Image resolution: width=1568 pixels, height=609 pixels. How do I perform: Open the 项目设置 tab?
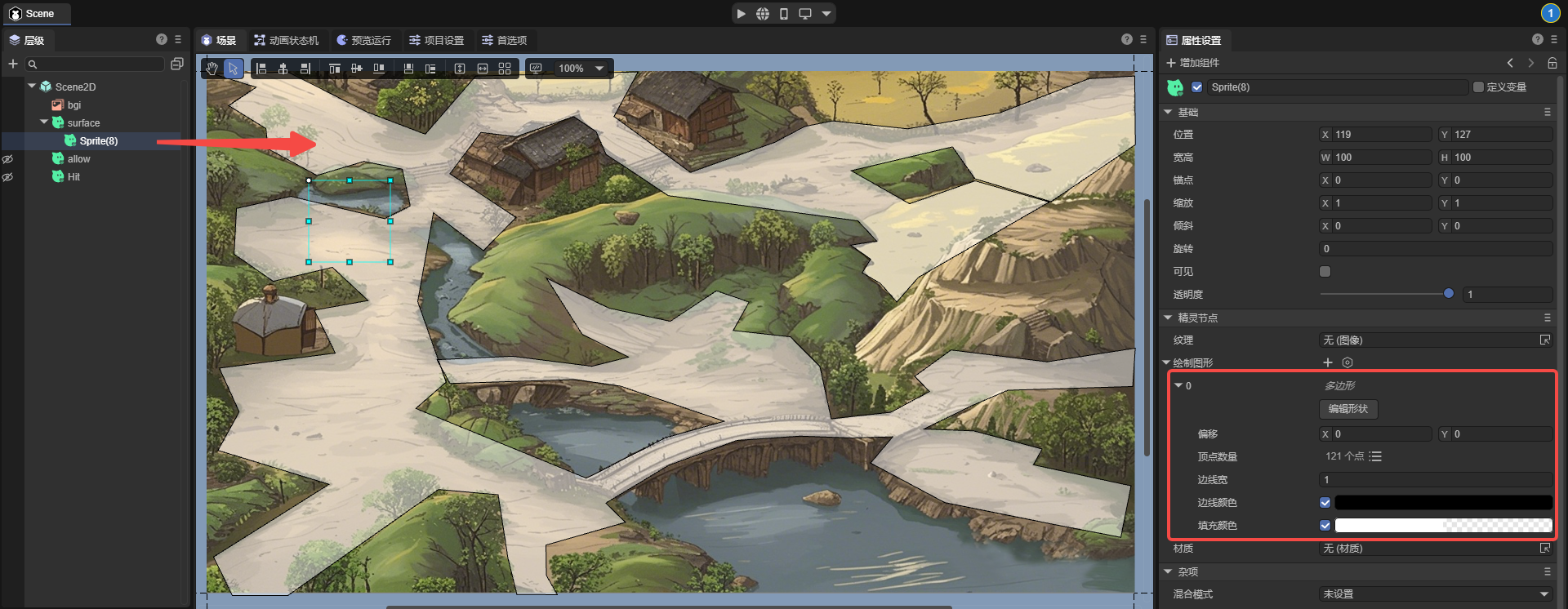click(437, 40)
